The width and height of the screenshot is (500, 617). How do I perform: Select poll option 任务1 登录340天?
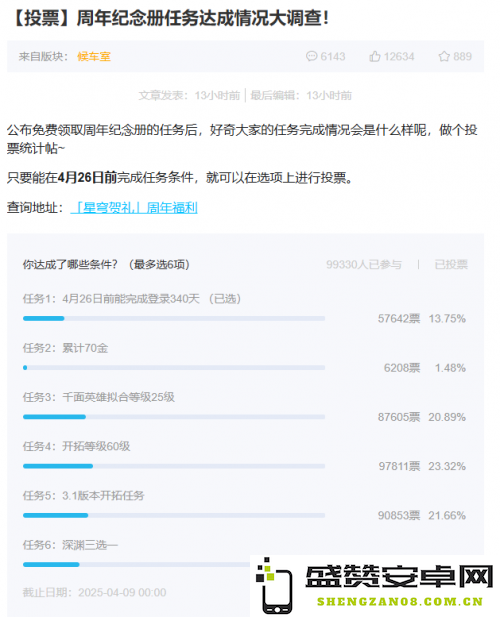point(132,299)
